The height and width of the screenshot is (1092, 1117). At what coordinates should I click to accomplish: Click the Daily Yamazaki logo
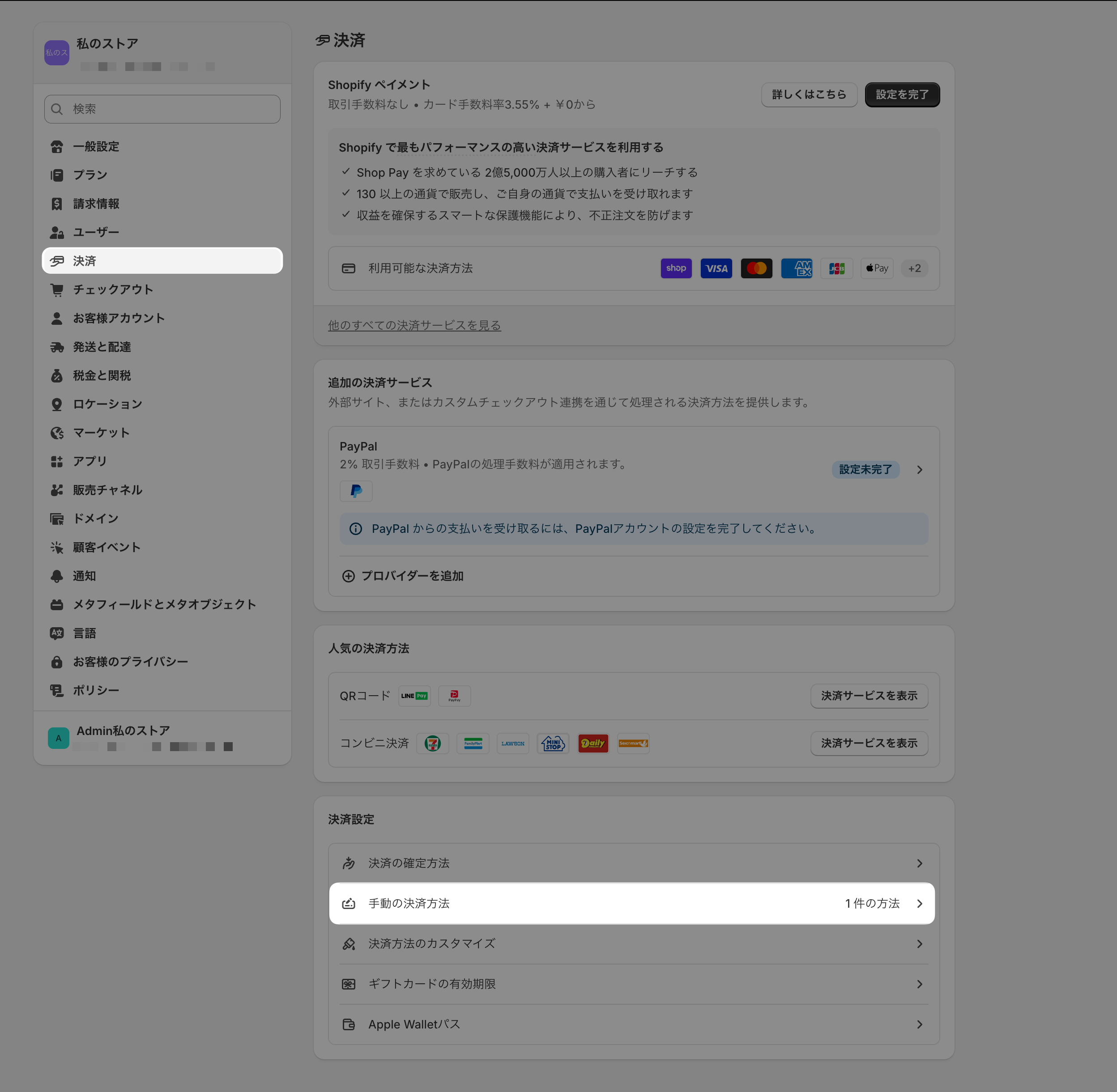click(x=593, y=744)
